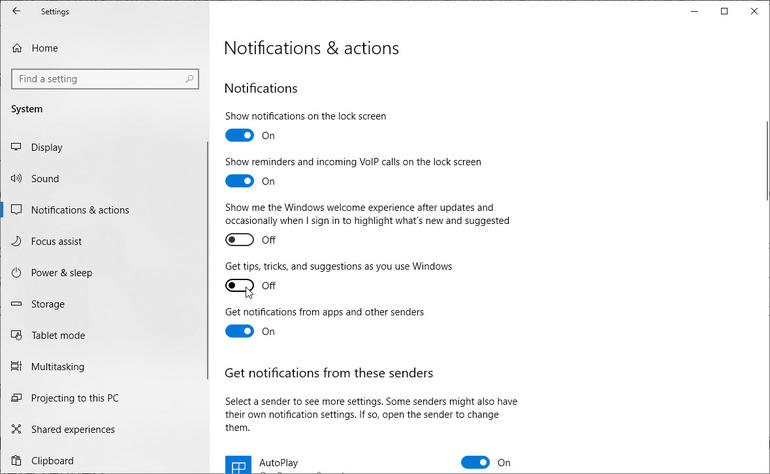This screenshot has height=474, width=770.
Task: Open Power & sleep settings
Action: point(61,273)
